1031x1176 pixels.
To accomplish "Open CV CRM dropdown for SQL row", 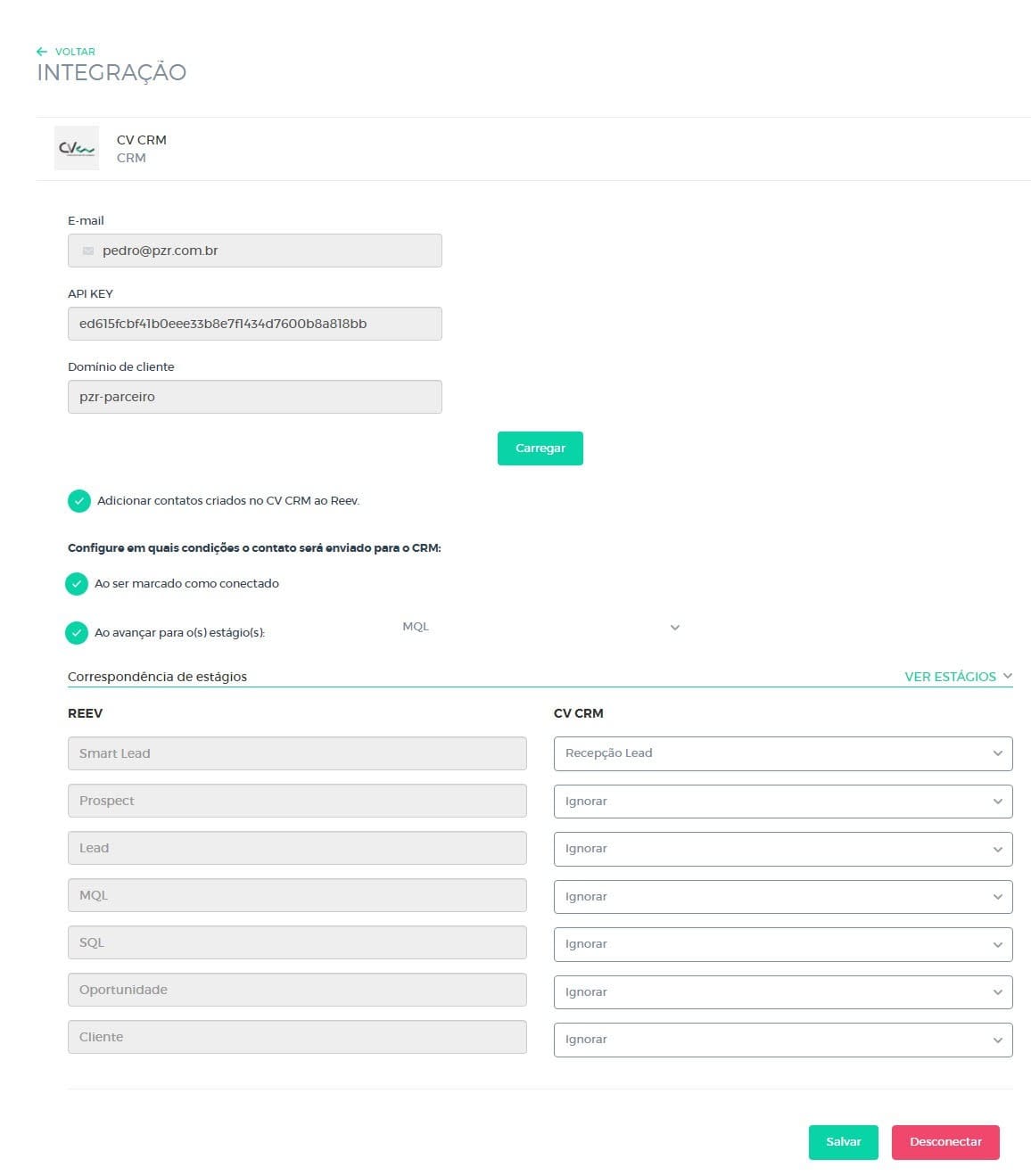I will 782,944.
